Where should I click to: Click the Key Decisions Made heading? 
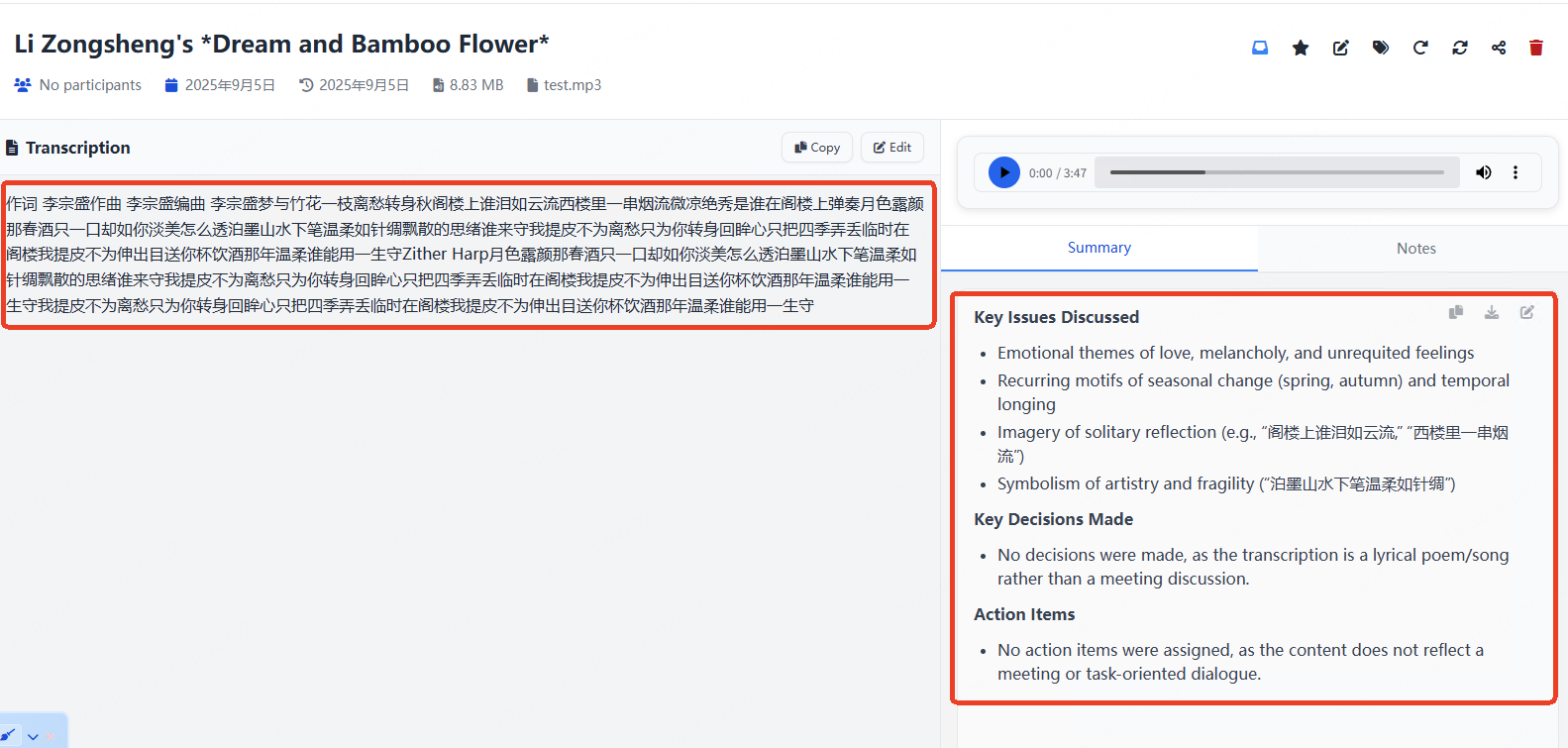coord(1053,519)
